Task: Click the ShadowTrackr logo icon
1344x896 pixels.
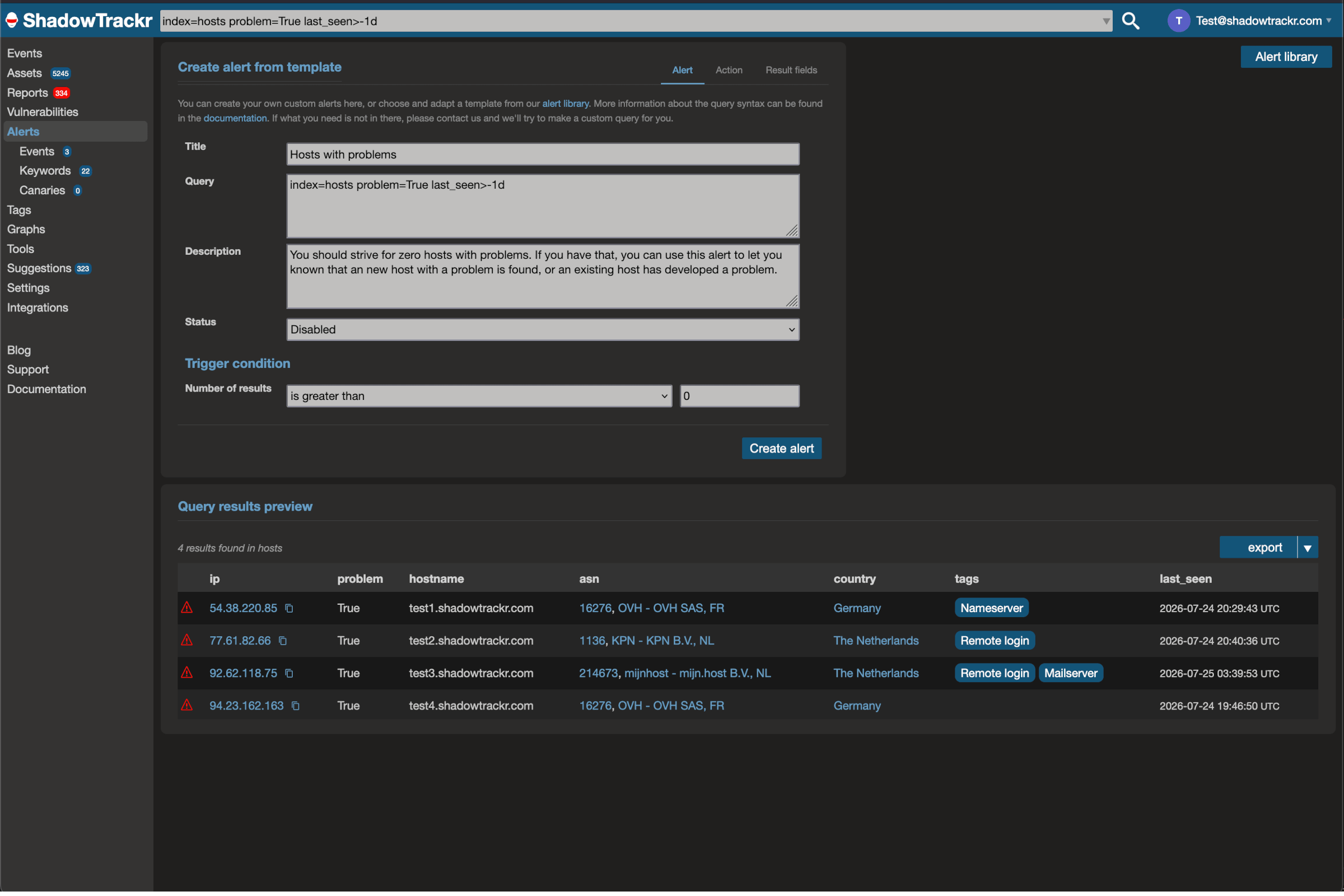Action: coord(12,21)
